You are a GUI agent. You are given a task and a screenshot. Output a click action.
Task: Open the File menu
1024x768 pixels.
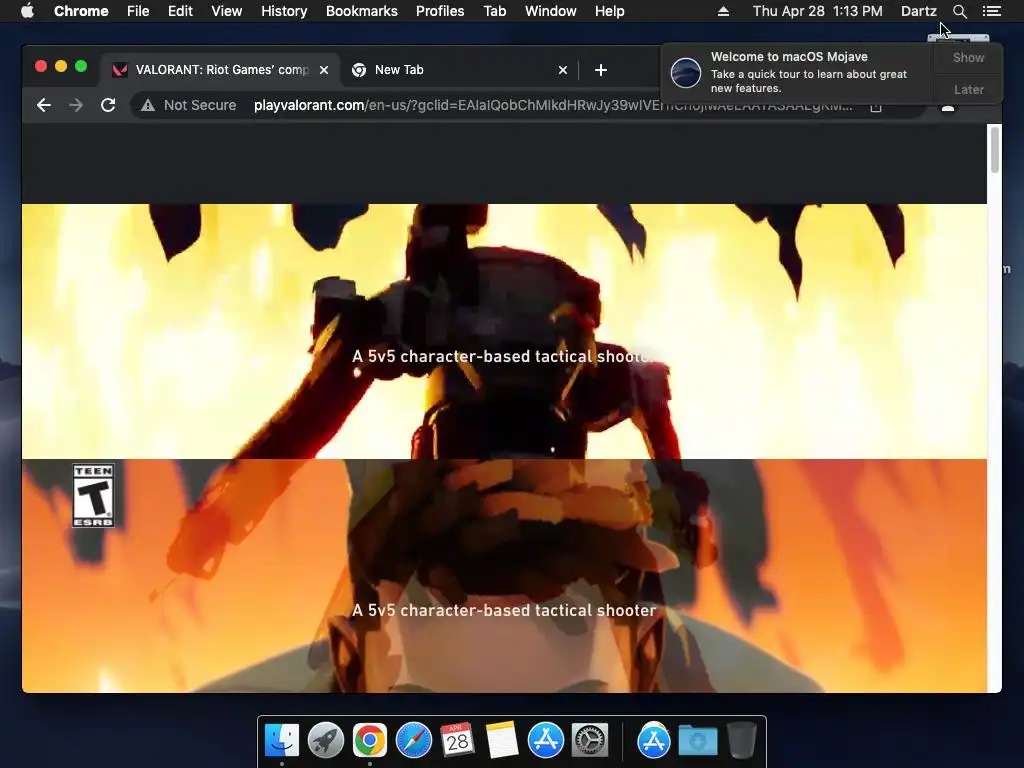coord(138,11)
